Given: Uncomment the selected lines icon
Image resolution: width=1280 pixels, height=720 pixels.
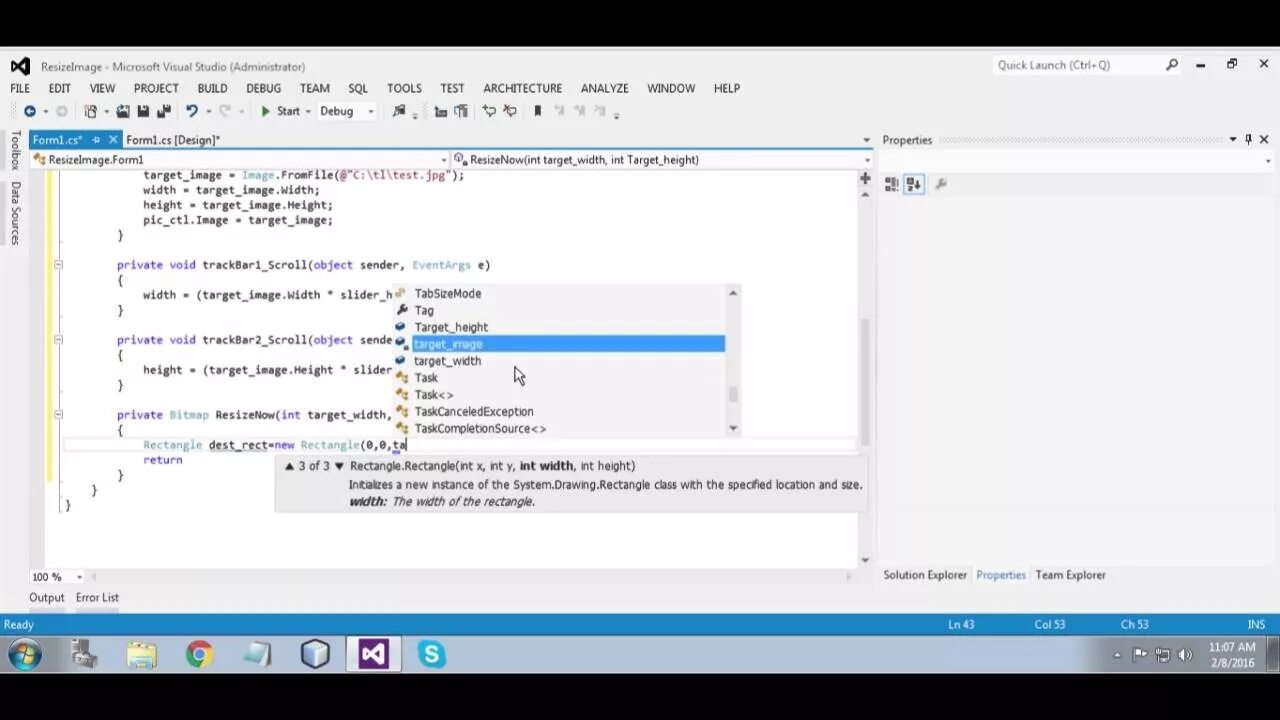Looking at the screenshot, I should tap(509, 111).
